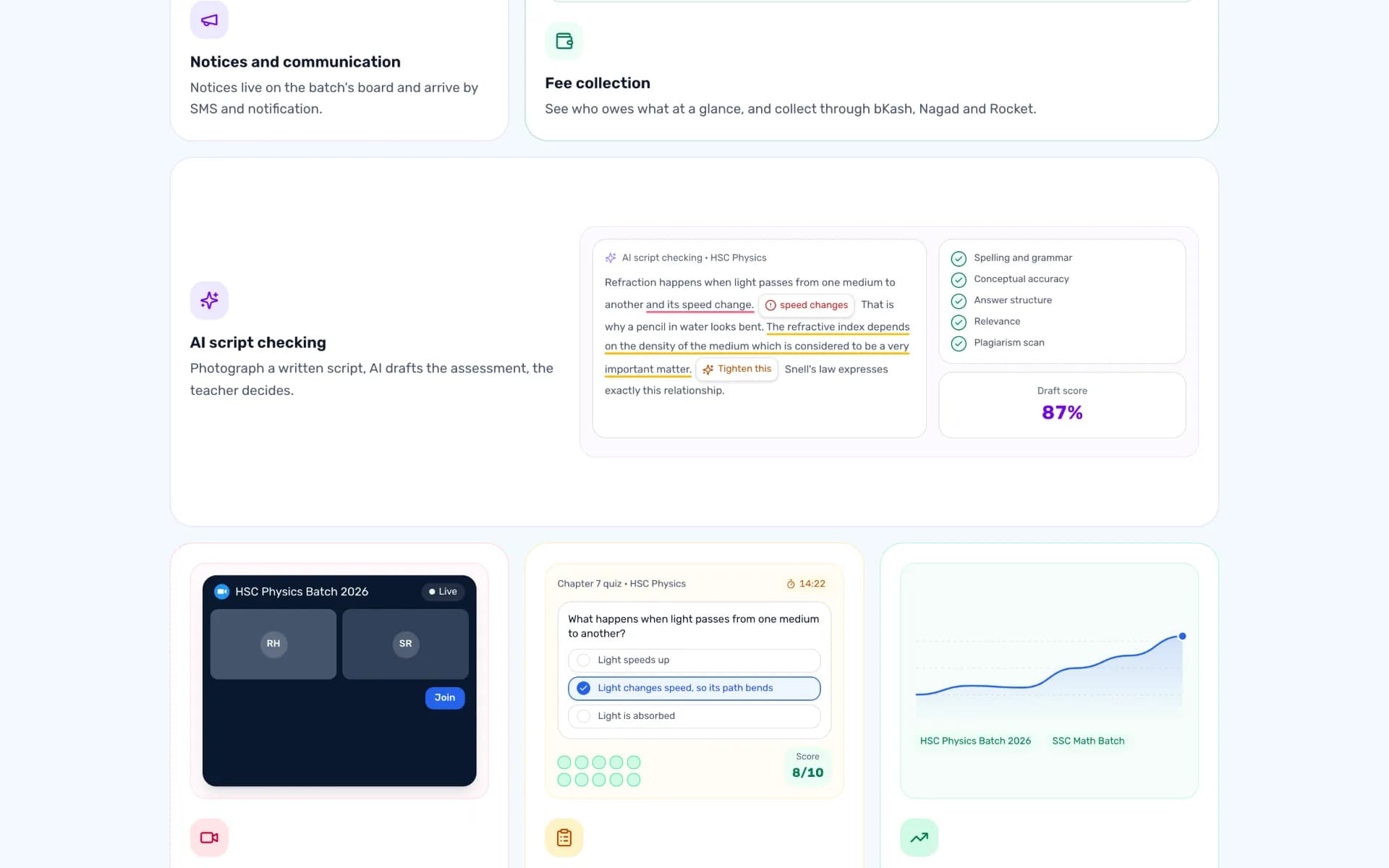The image size is (1389, 868).
Task: Click the yellow clipboard quiz icon
Action: 564,838
